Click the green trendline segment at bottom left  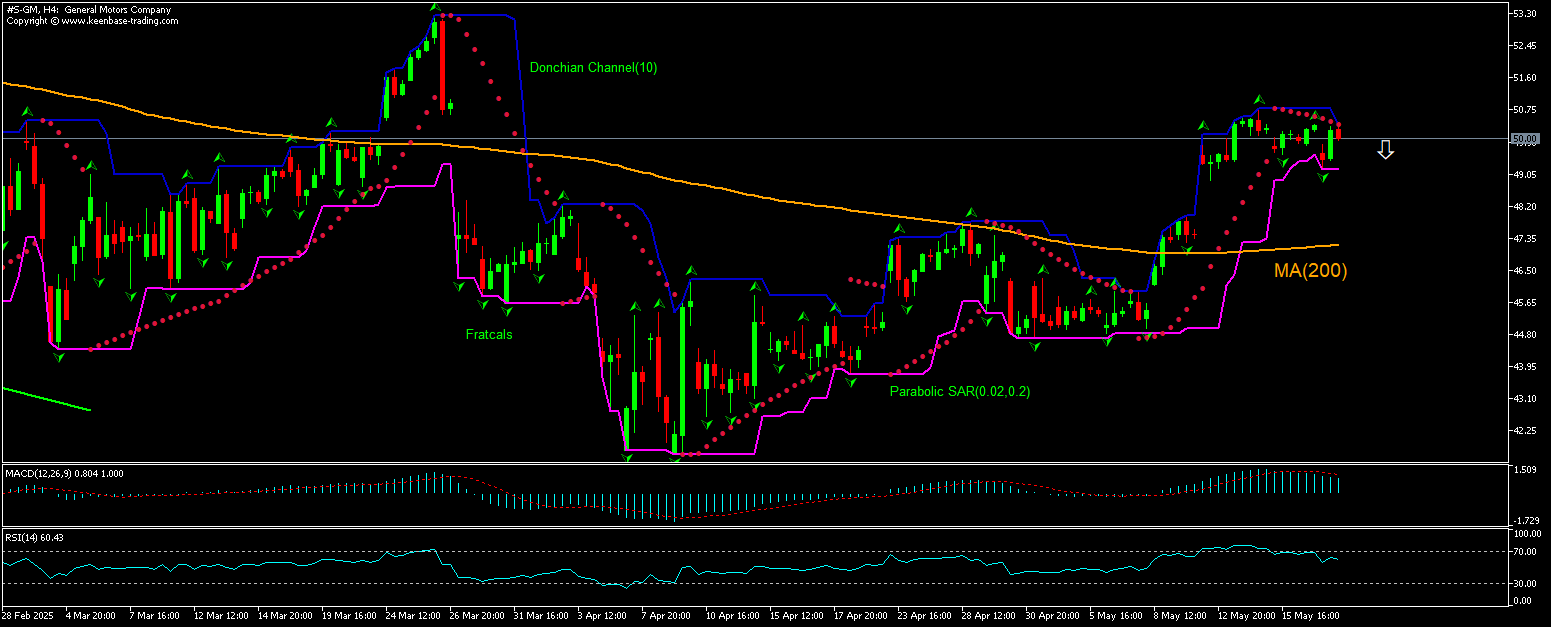[x=45, y=399]
